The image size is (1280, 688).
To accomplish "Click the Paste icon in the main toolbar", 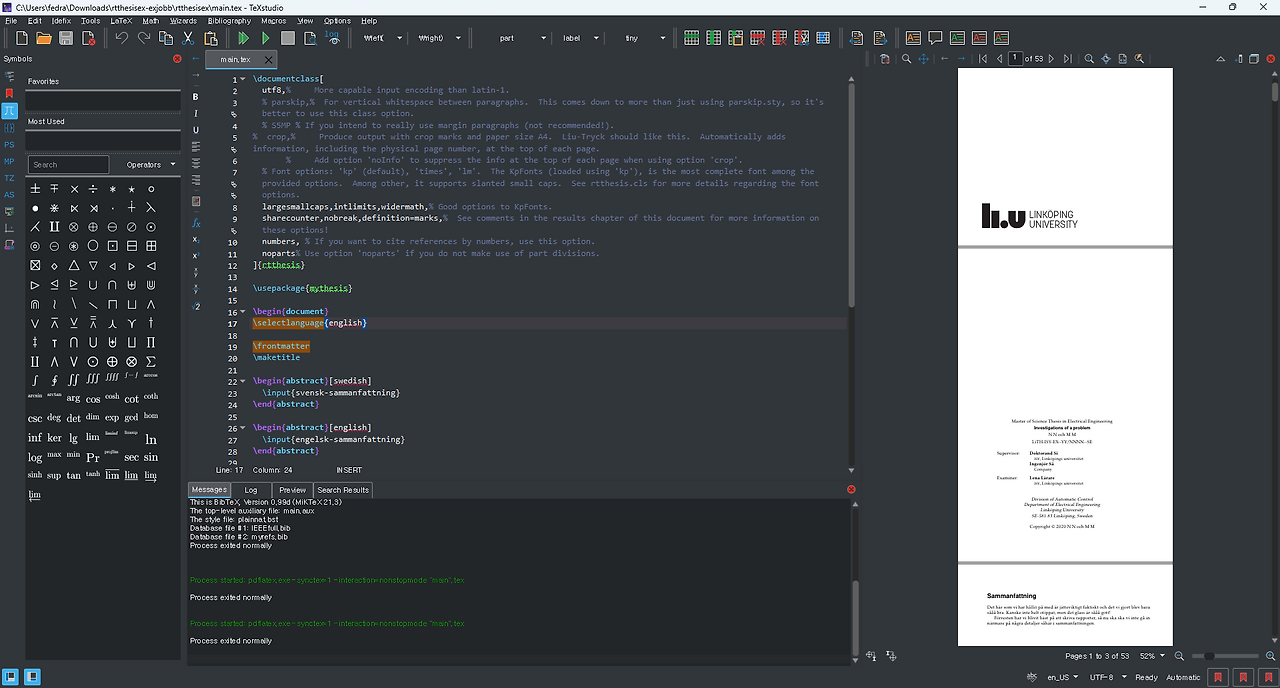I will point(211,38).
